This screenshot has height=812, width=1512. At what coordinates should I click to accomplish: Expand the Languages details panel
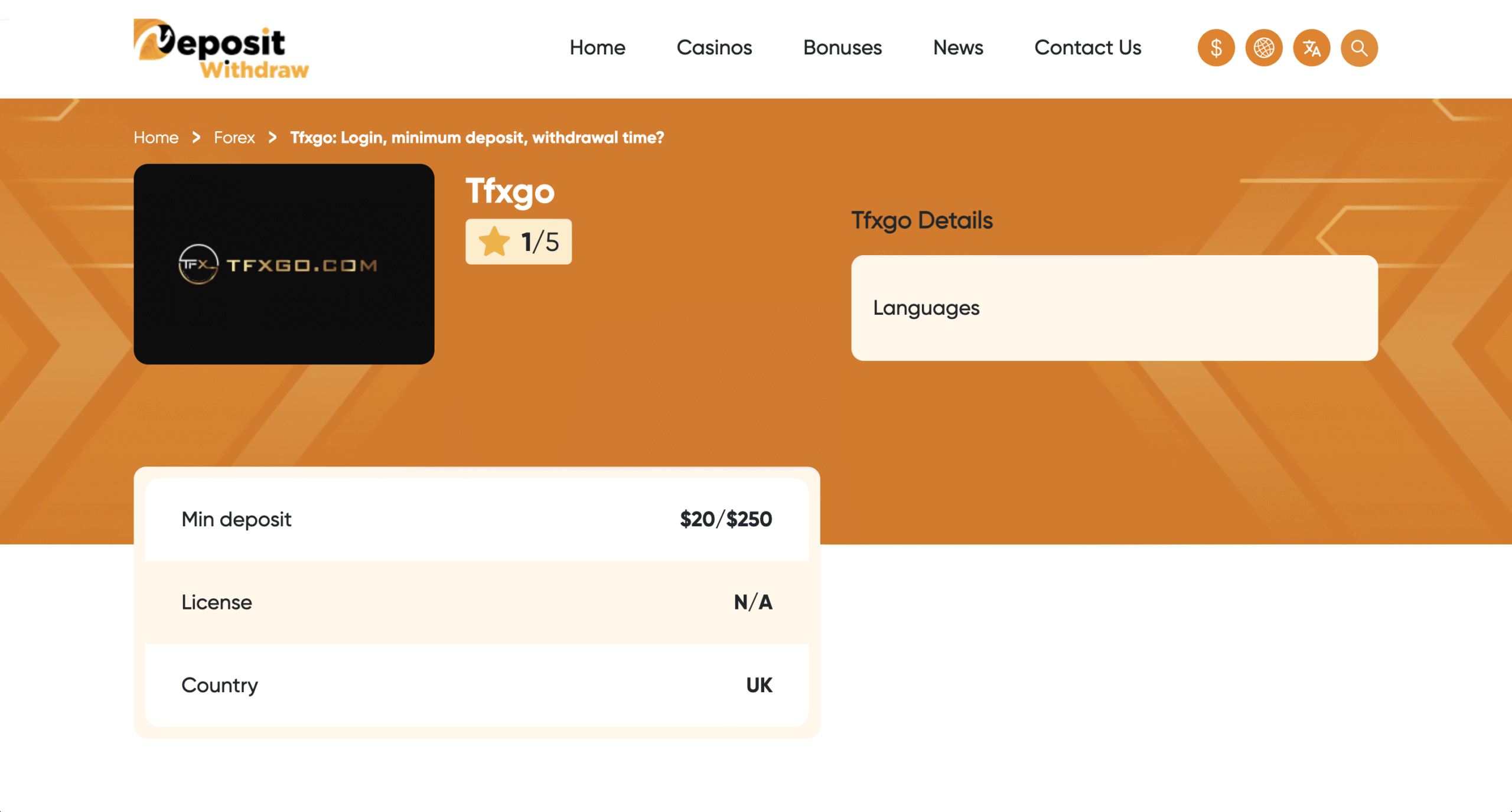click(1114, 308)
